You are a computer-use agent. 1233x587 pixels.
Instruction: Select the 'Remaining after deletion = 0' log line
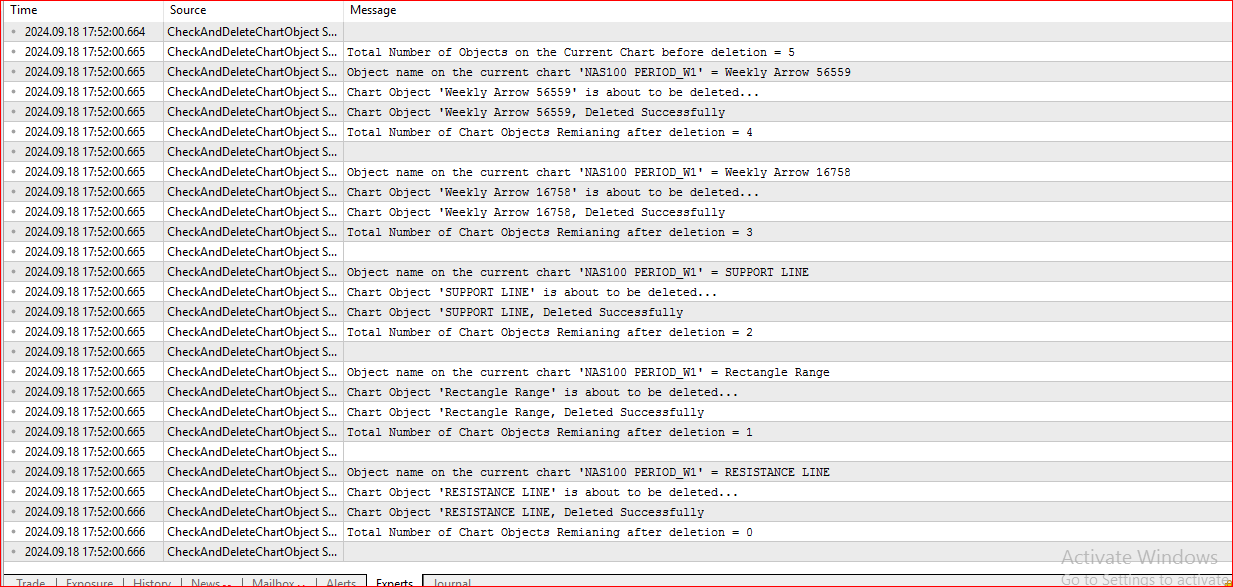click(600, 531)
